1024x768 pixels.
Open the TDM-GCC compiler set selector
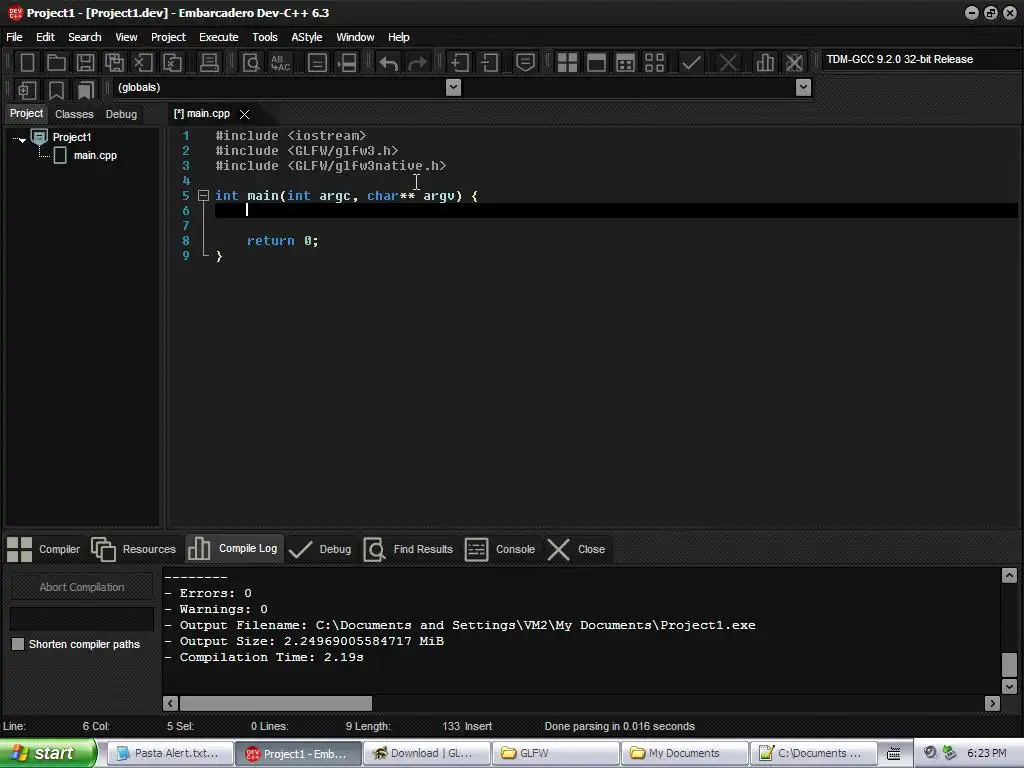[x=920, y=59]
